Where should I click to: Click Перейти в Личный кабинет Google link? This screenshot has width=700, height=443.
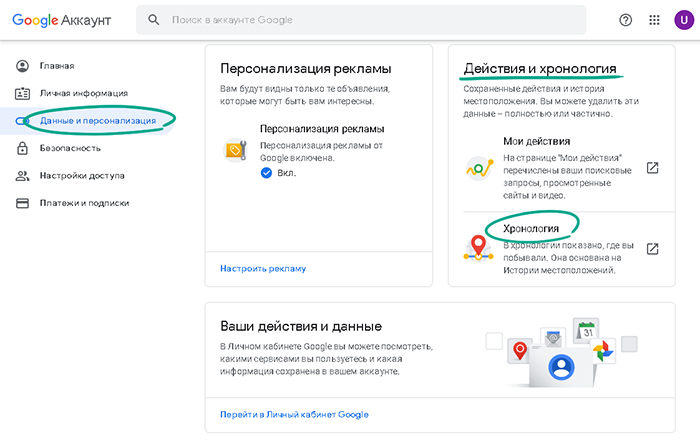point(294,414)
